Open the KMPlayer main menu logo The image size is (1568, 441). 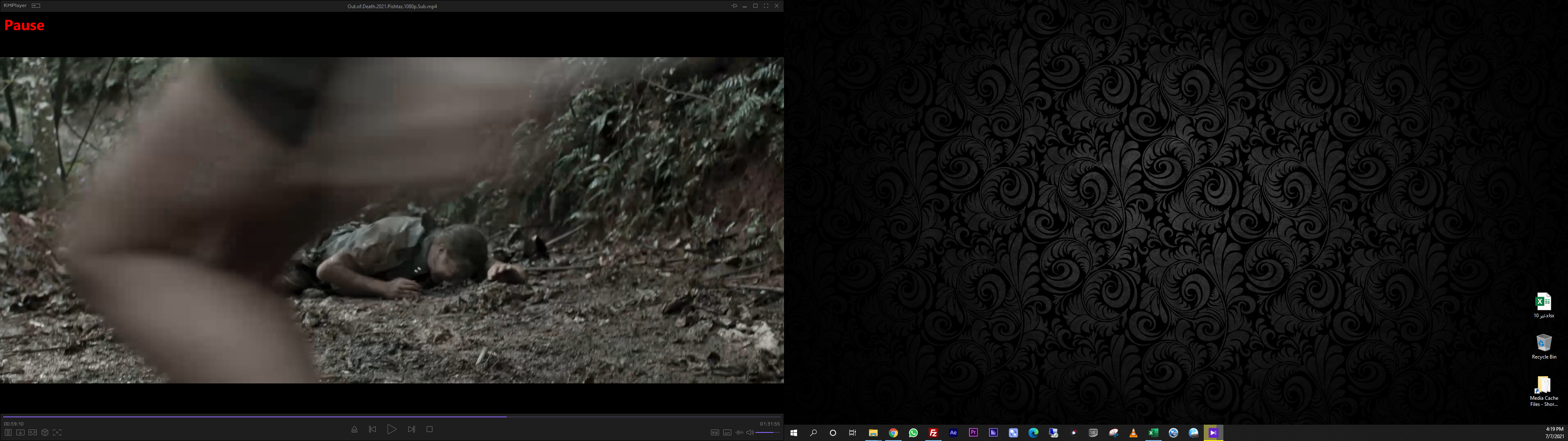click(x=15, y=5)
